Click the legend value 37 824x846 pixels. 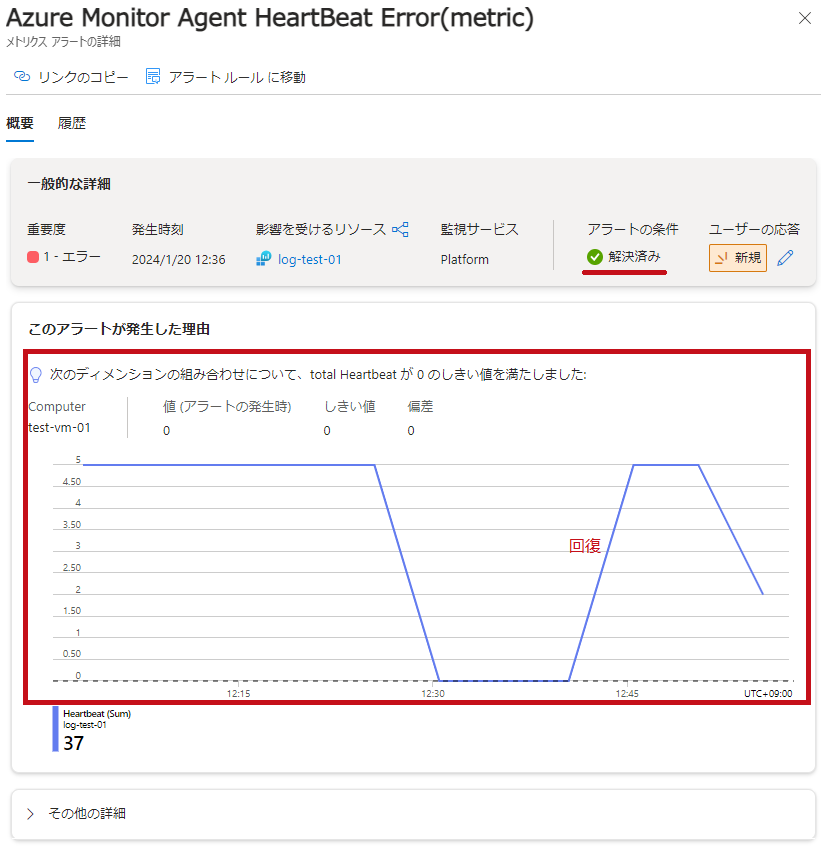(74, 743)
